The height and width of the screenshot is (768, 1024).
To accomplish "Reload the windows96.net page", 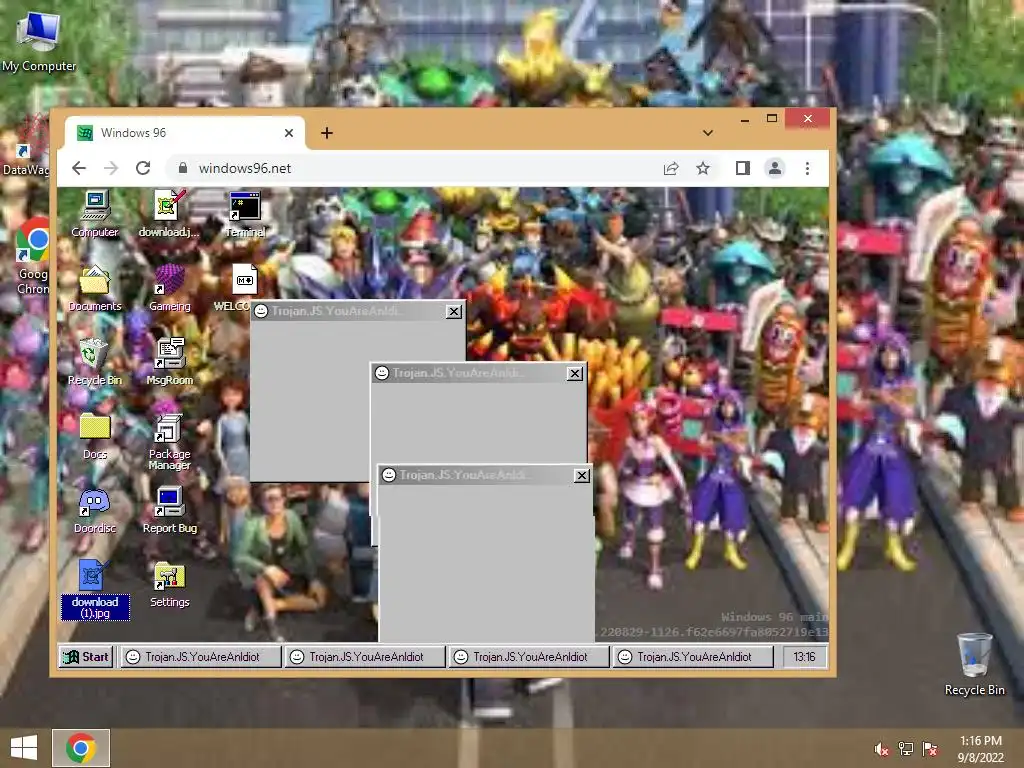I will tap(143, 168).
